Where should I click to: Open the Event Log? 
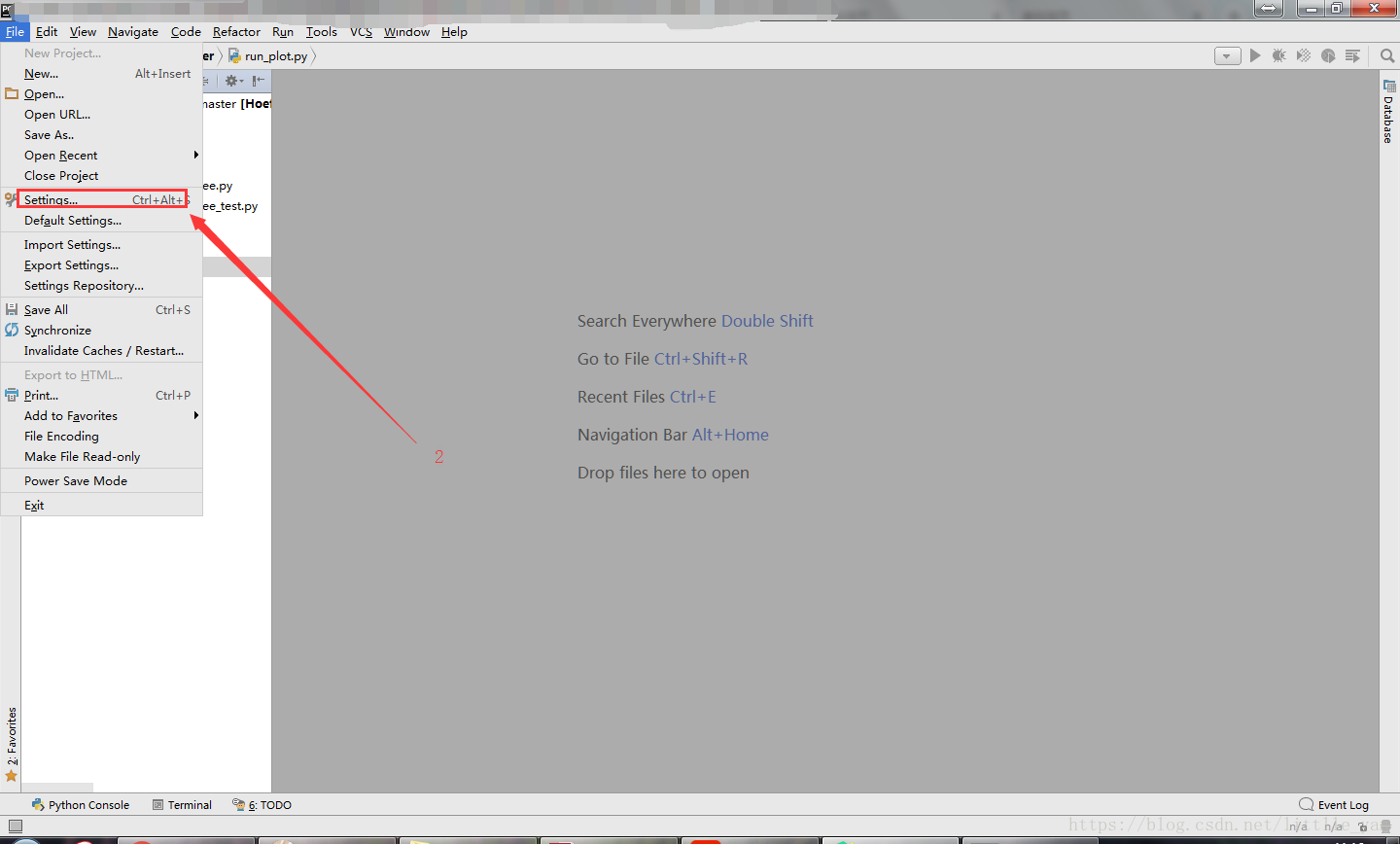click(x=1342, y=804)
